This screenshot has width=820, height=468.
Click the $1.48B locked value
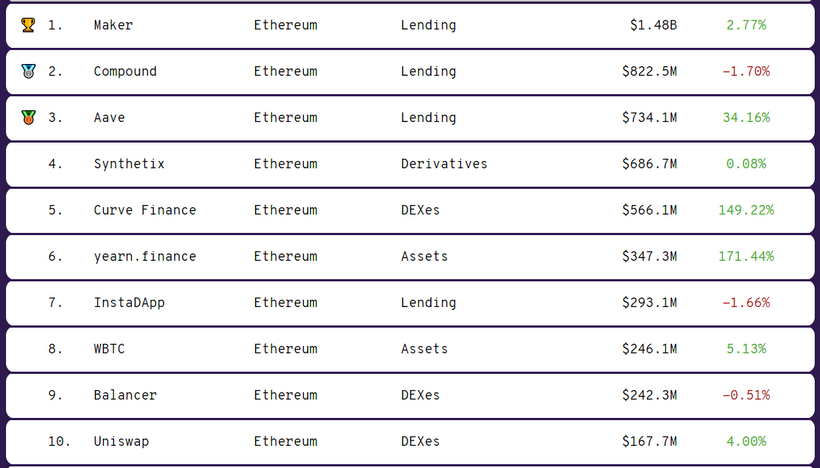coord(653,25)
